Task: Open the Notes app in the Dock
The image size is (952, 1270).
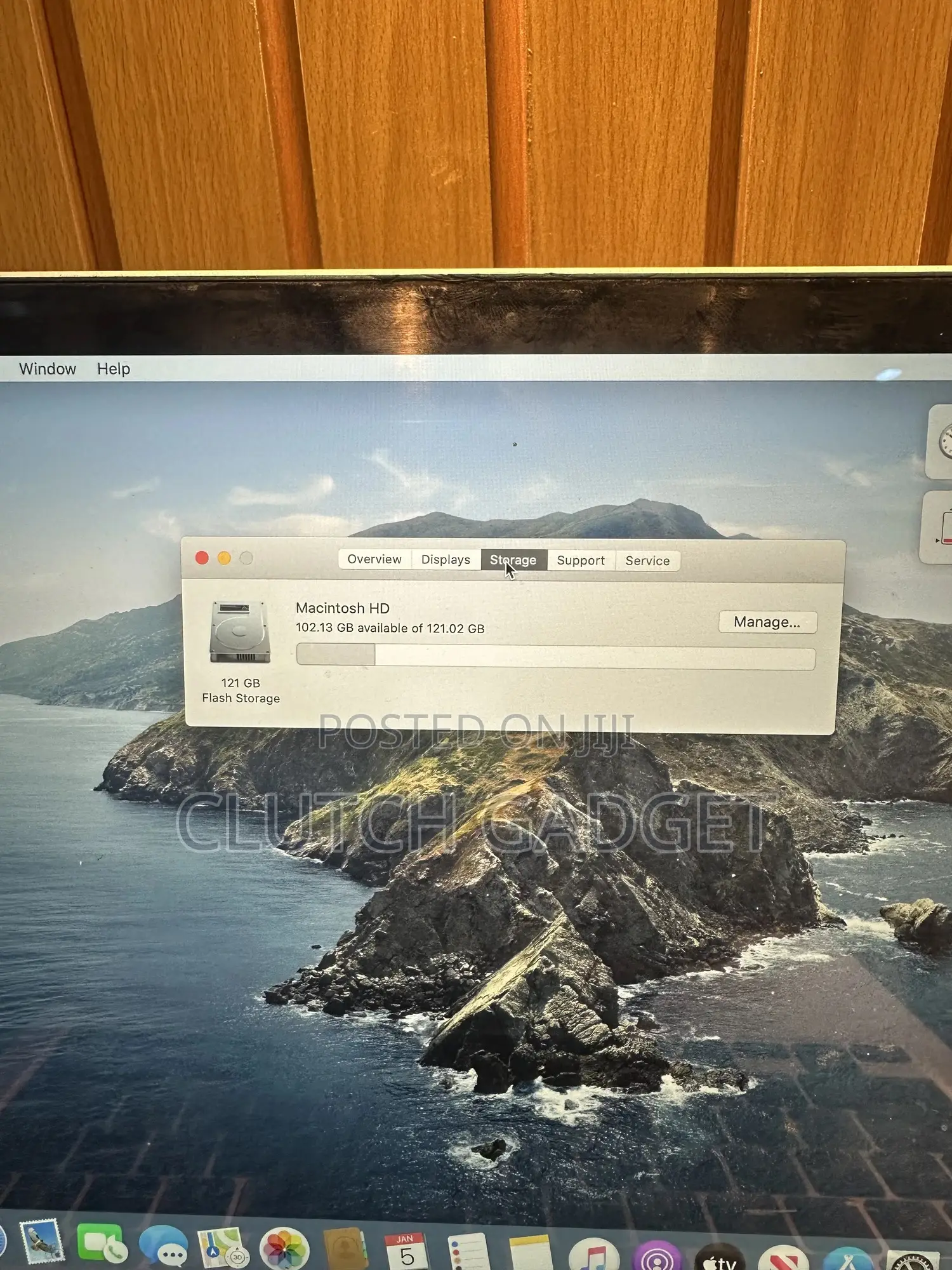Action: pyautogui.click(x=531, y=1253)
